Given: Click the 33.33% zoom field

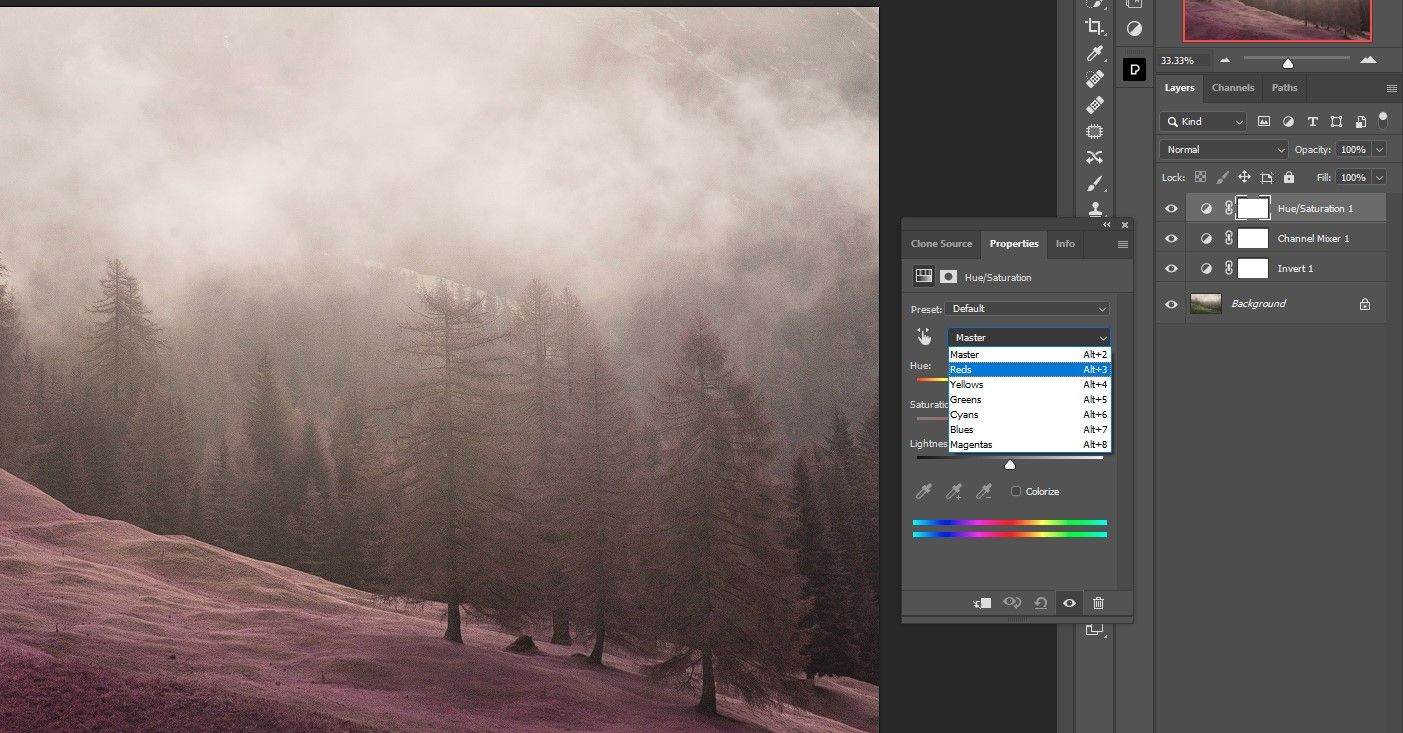Looking at the screenshot, I should [x=1183, y=61].
